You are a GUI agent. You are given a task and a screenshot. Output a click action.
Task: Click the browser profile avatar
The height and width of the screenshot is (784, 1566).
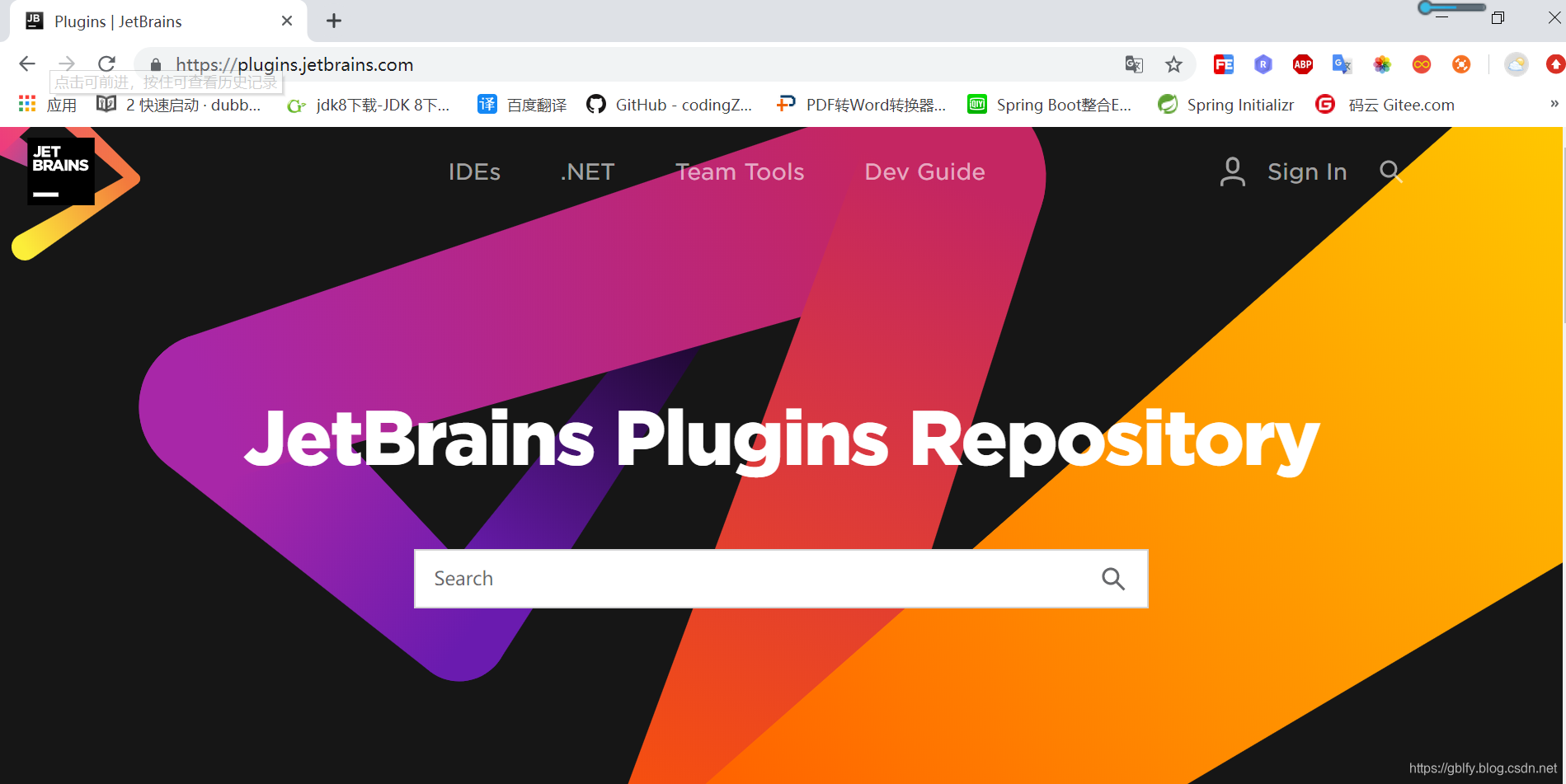pos(1516,64)
